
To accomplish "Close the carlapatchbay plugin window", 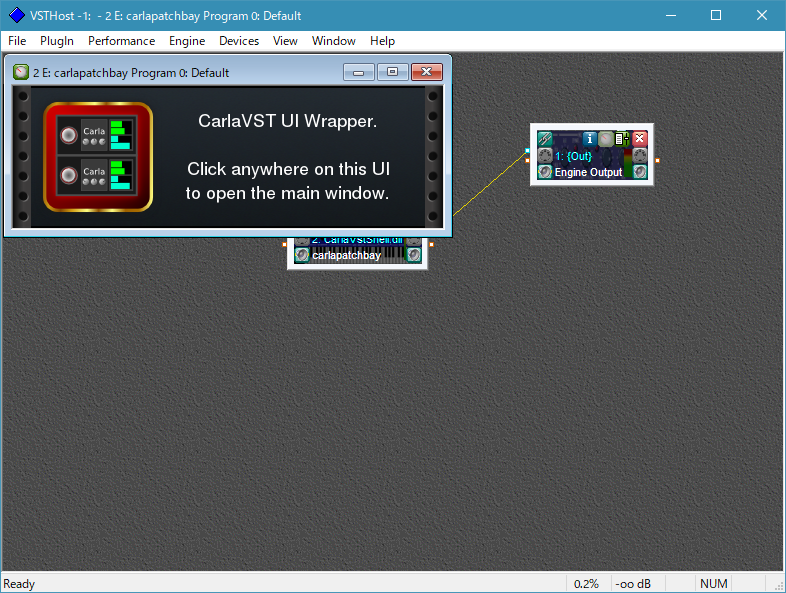I will (x=427, y=72).
